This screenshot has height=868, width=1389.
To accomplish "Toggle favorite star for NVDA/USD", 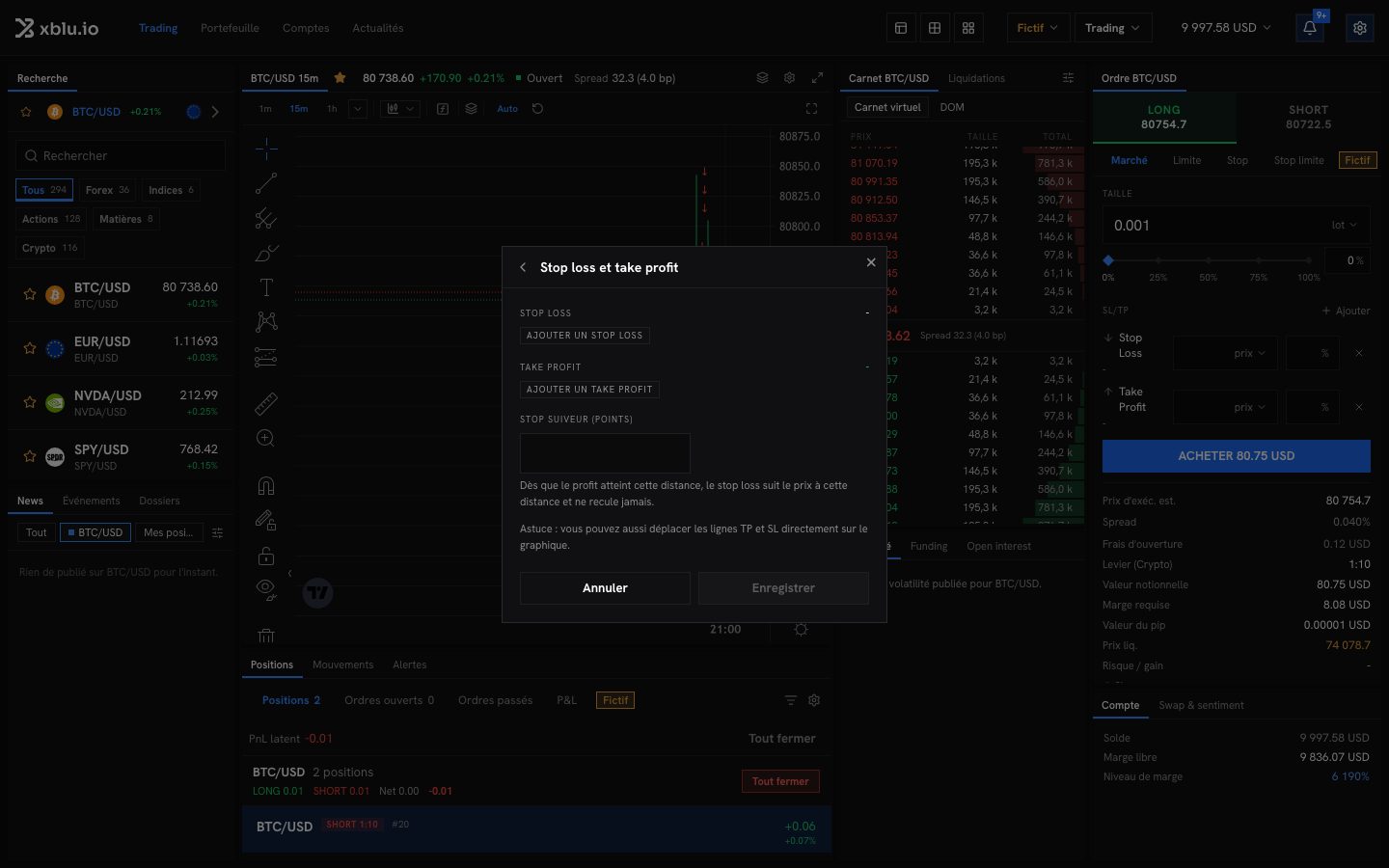I will pyautogui.click(x=30, y=402).
